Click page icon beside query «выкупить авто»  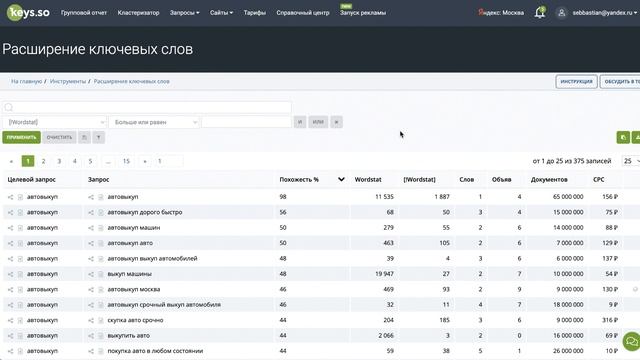(x=100, y=336)
